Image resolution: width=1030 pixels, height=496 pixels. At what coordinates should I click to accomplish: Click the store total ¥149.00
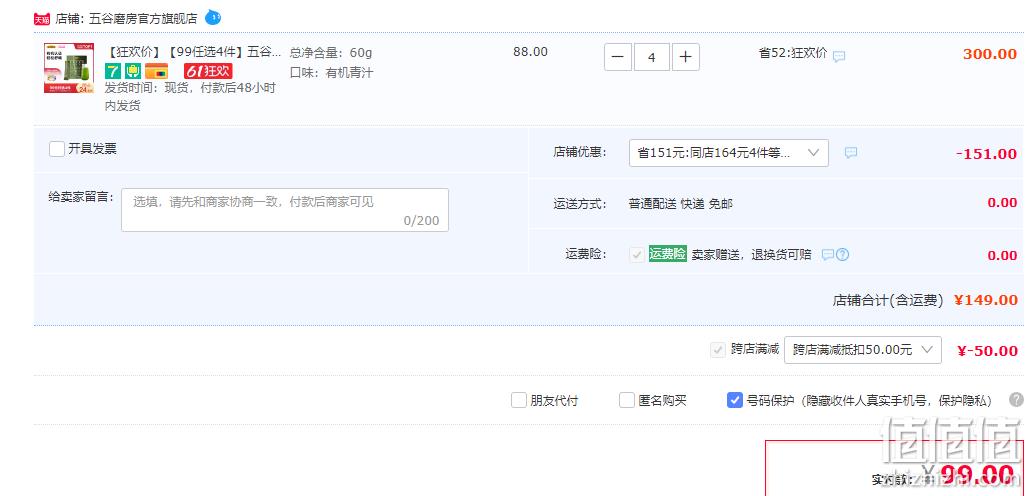[985, 300]
